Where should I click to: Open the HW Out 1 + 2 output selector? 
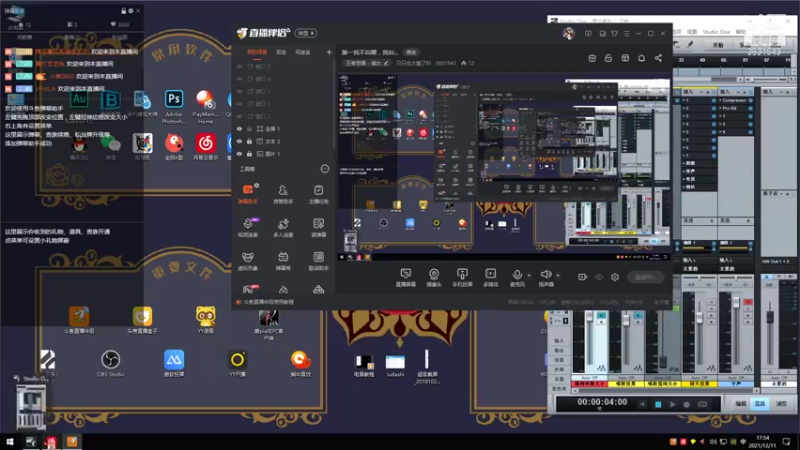click(x=778, y=261)
